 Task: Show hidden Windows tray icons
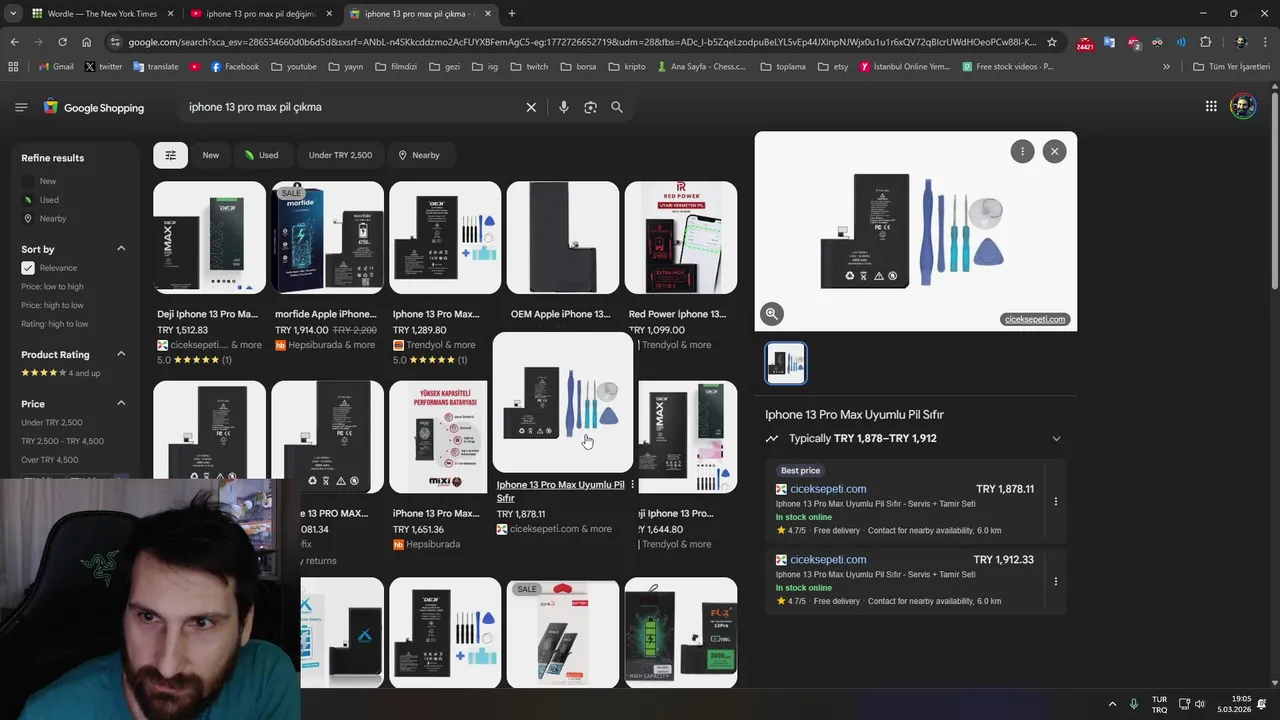tap(1112, 704)
